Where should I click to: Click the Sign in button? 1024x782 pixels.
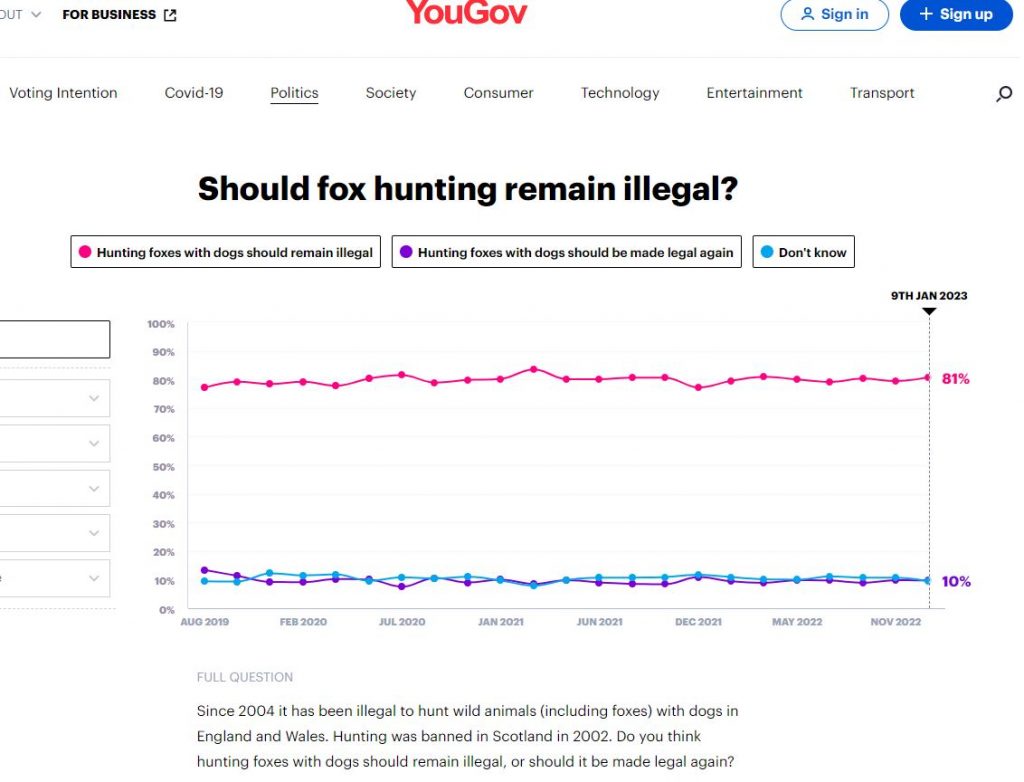click(834, 14)
